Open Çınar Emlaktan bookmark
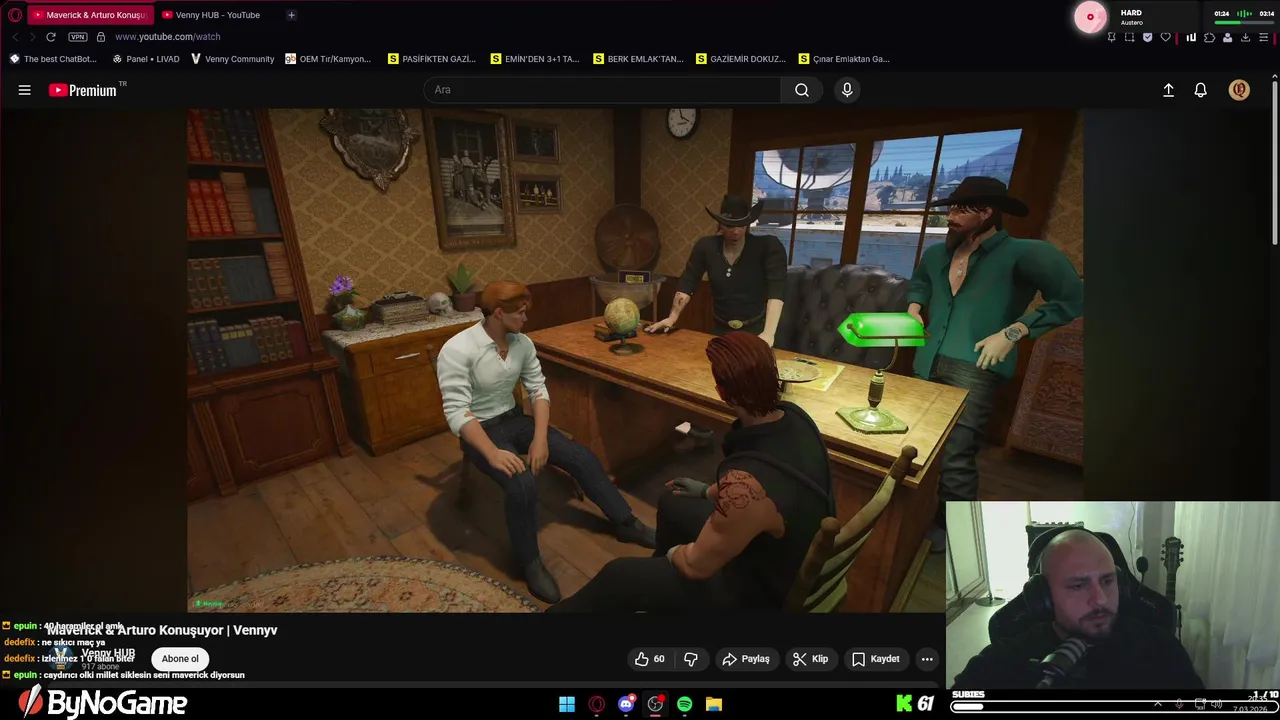The height and width of the screenshot is (720, 1280). coord(844,59)
